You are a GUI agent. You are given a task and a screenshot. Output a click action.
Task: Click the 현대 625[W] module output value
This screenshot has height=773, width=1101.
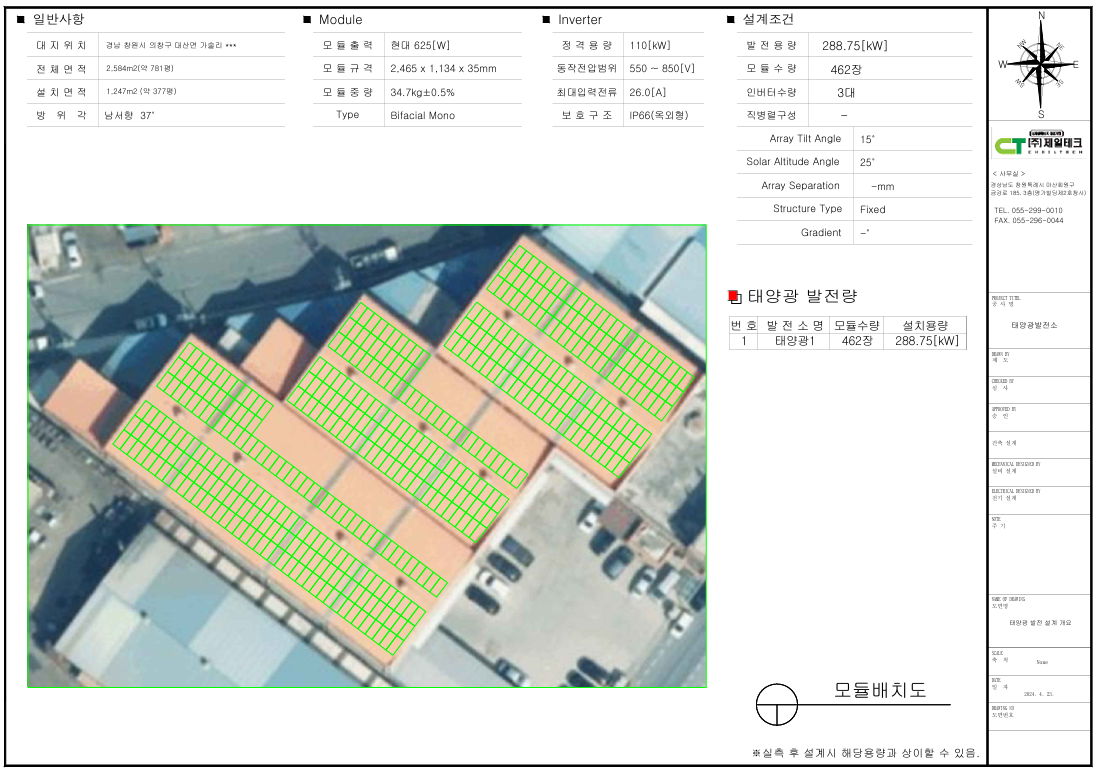tap(420, 46)
